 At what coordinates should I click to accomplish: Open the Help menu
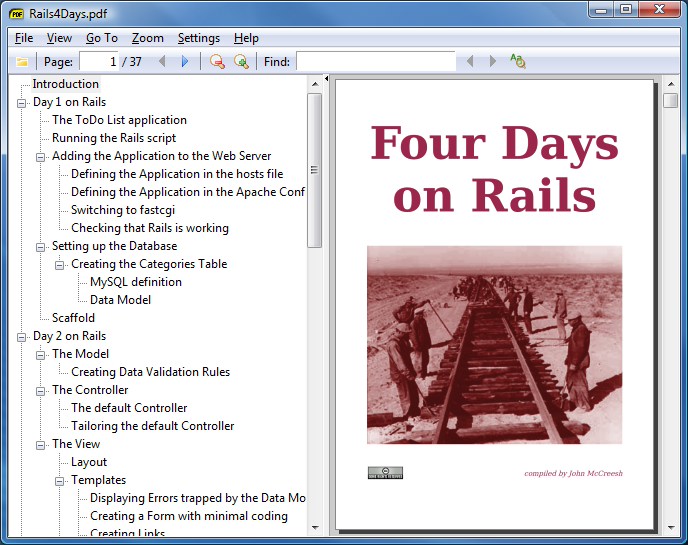(246, 38)
